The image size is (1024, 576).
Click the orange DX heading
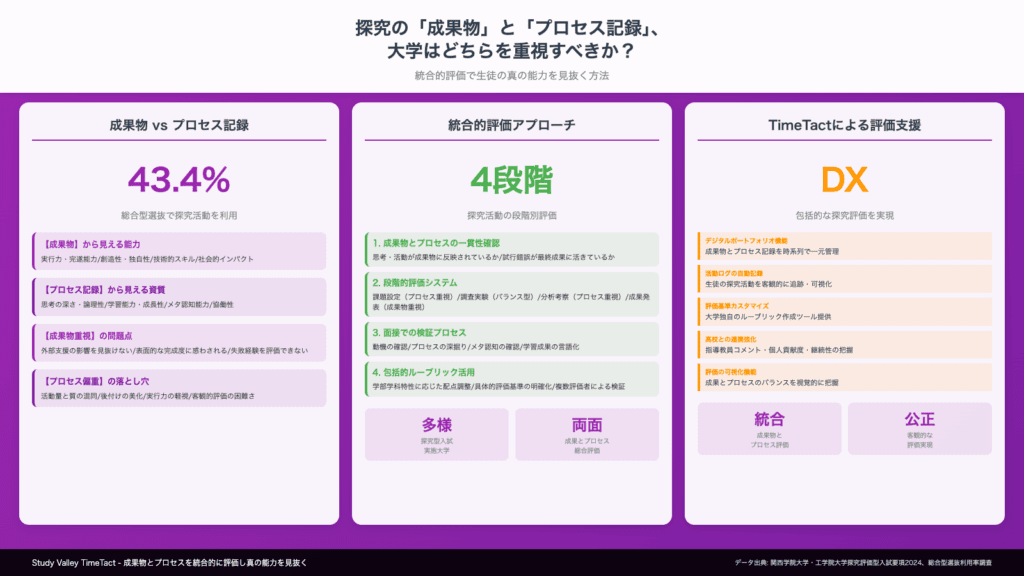click(x=844, y=180)
